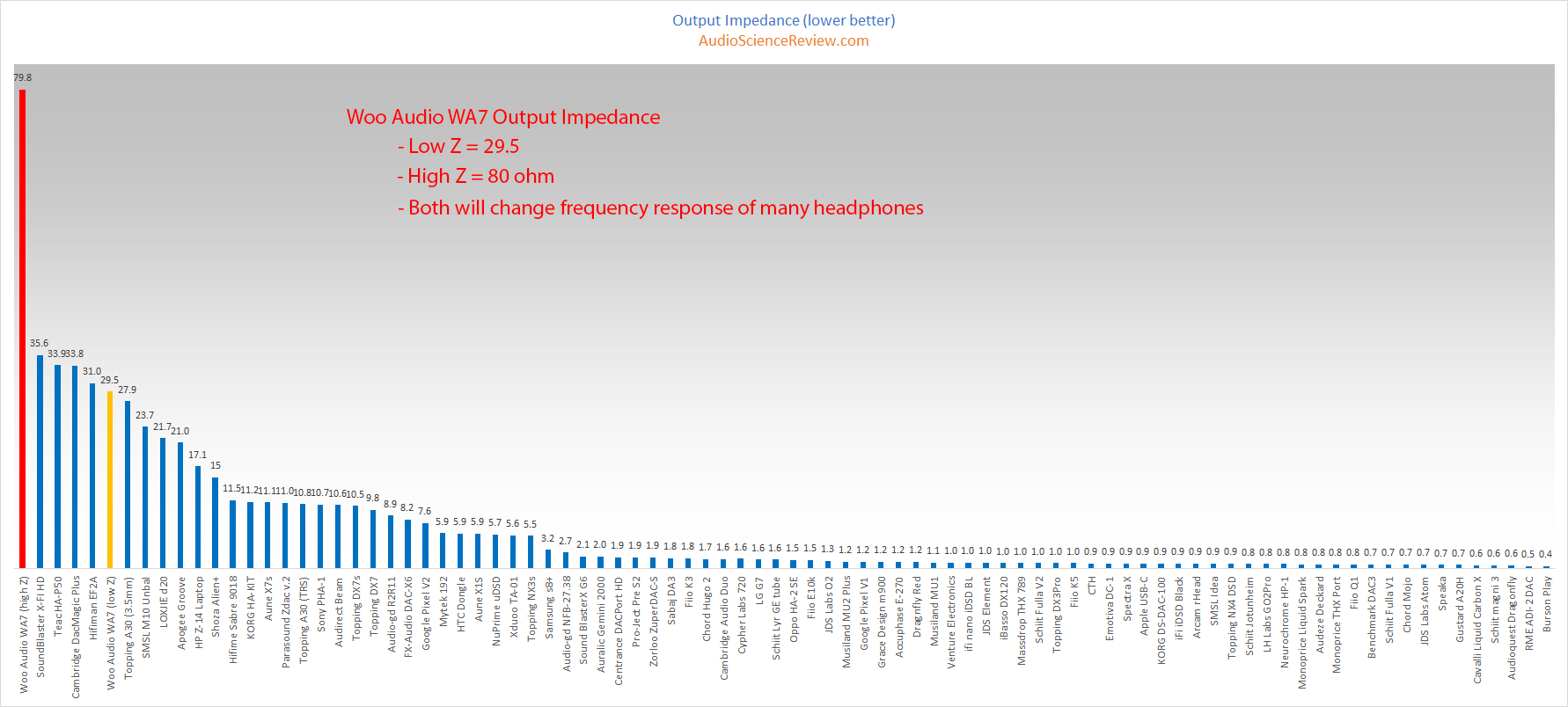1568x707 pixels.
Task: Select the 7.6 value label
Action: click(425, 511)
